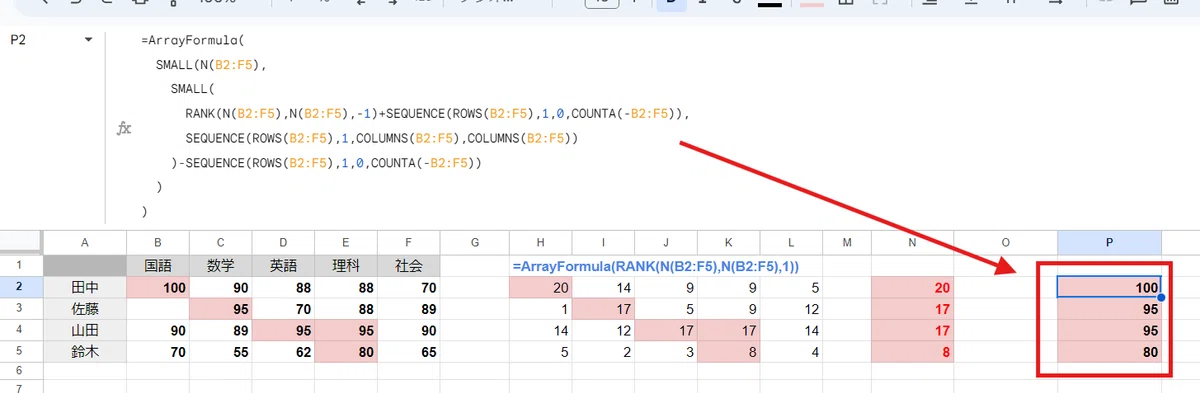Select column J header
The width and height of the screenshot is (1200, 393).
click(666, 243)
